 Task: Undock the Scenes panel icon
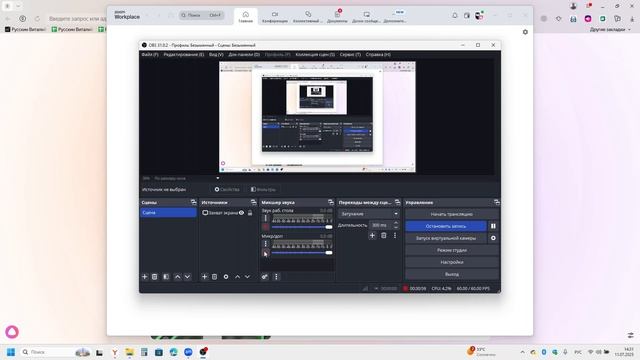(193, 202)
